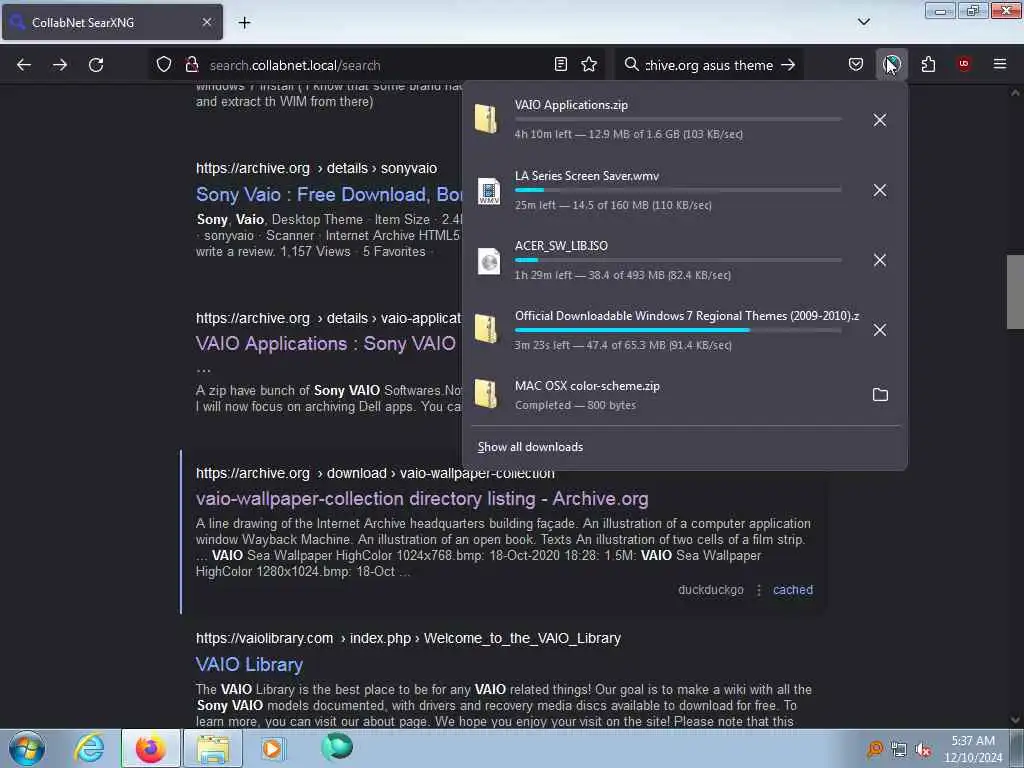1024x768 pixels.
Task: Click the network tray icon
Action: (899, 749)
